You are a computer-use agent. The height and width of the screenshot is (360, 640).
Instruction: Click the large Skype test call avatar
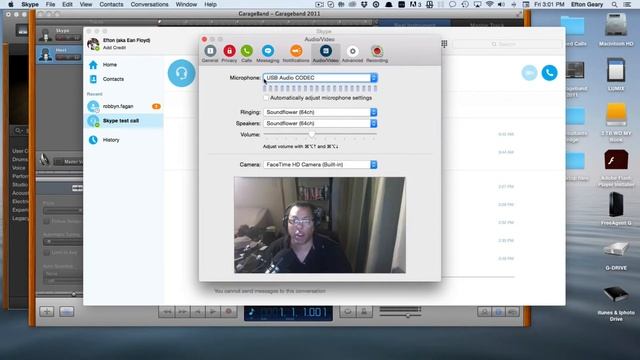tap(182, 73)
